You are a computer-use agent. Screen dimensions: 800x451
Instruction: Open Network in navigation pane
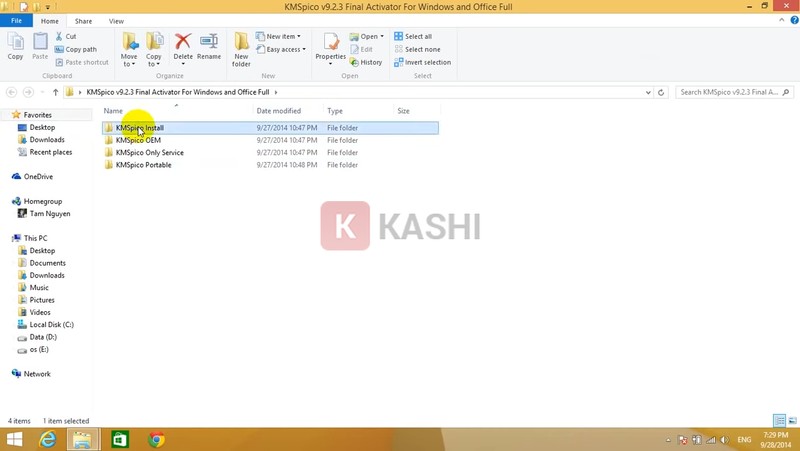coord(37,374)
